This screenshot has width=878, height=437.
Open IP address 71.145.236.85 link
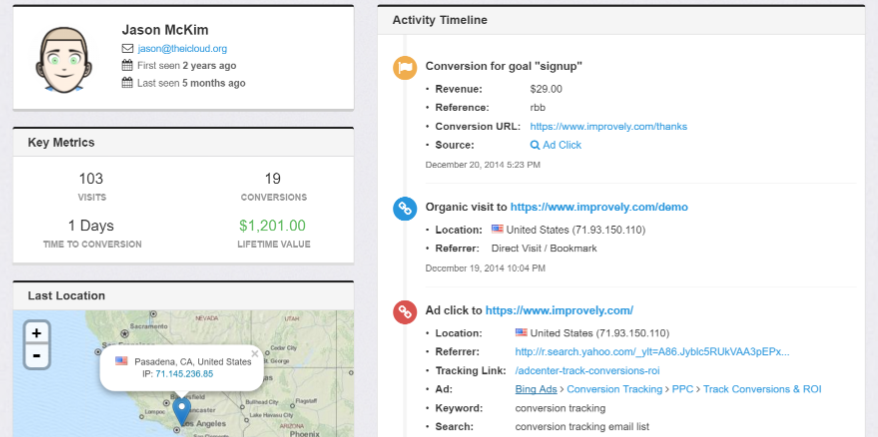pyautogui.click(x=184, y=374)
